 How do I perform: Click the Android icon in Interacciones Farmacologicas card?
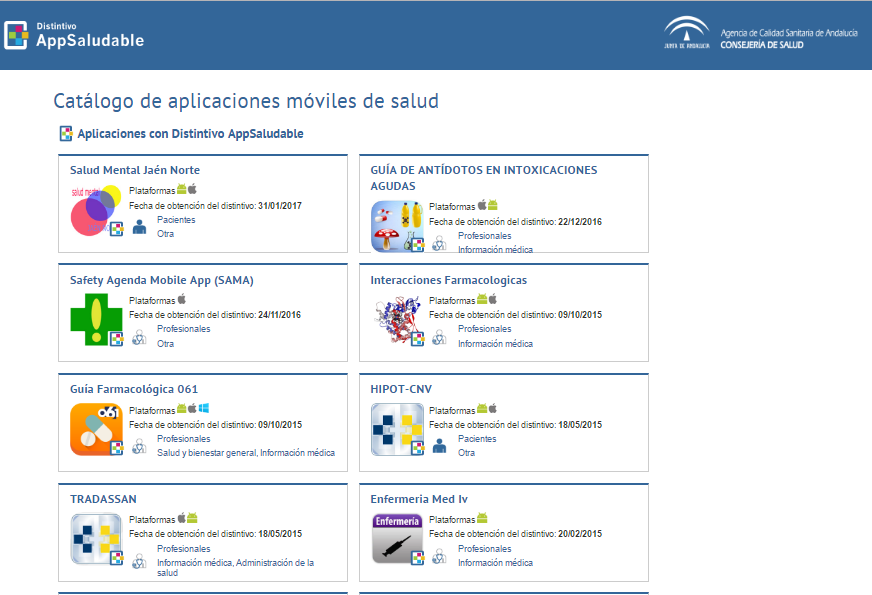pos(482,299)
